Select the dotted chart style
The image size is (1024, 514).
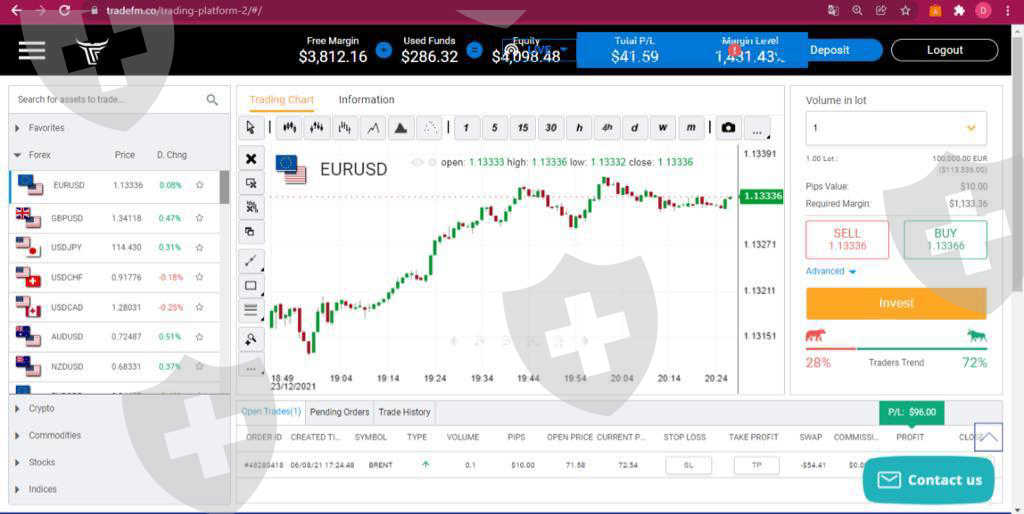coord(429,127)
